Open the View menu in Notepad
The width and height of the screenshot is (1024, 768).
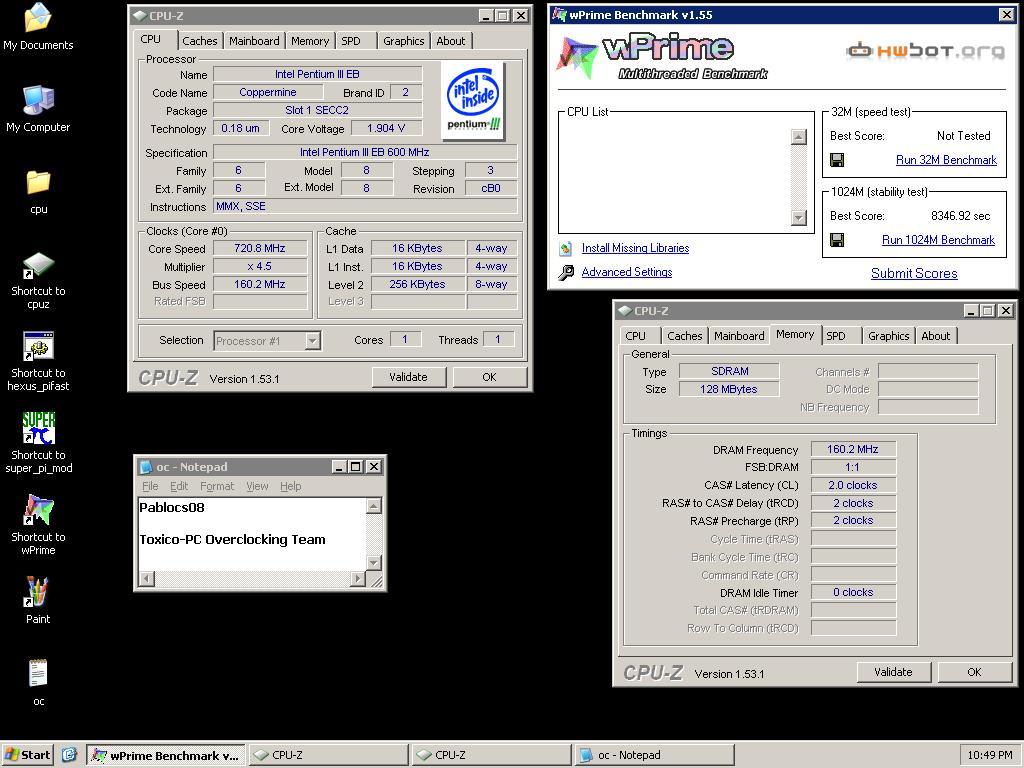[x=257, y=486]
